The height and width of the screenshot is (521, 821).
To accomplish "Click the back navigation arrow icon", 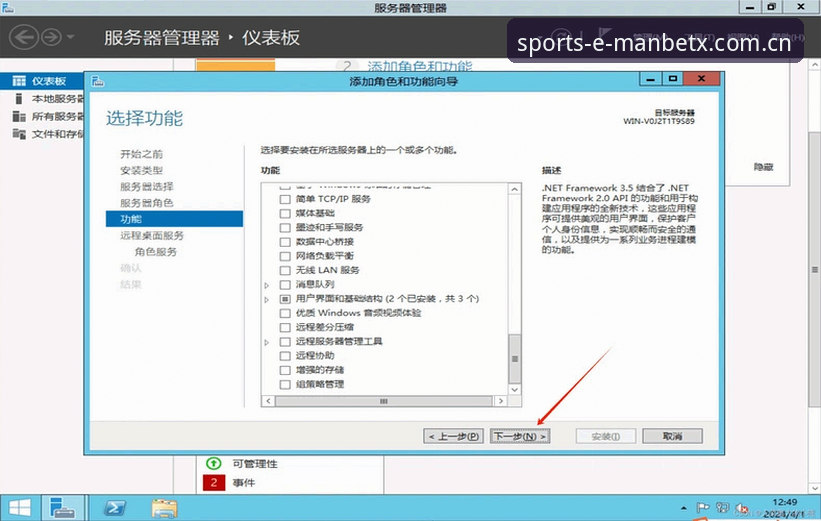I will tap(24, 38).
